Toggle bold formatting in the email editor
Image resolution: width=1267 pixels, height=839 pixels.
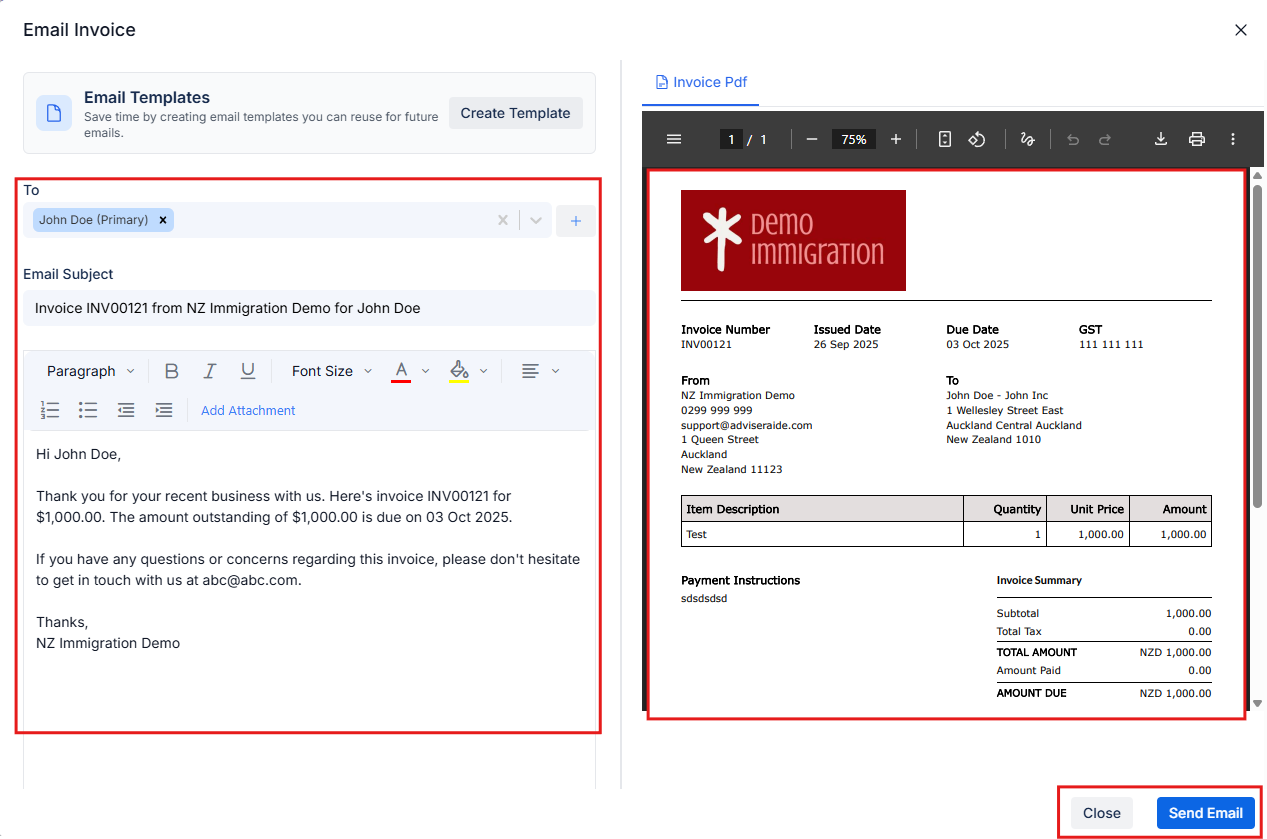pos(171,370)
